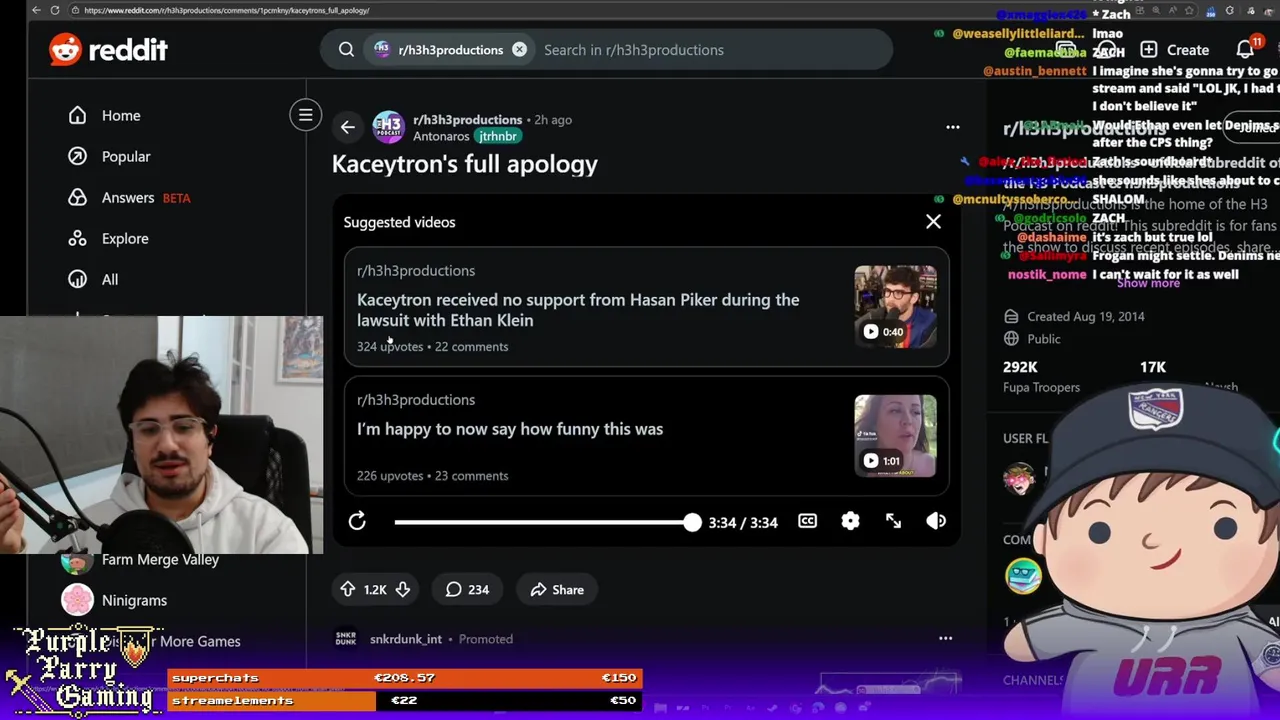The image size is (1280, 720).
Task: Open the 234 comments
Action: pos(467,590)
